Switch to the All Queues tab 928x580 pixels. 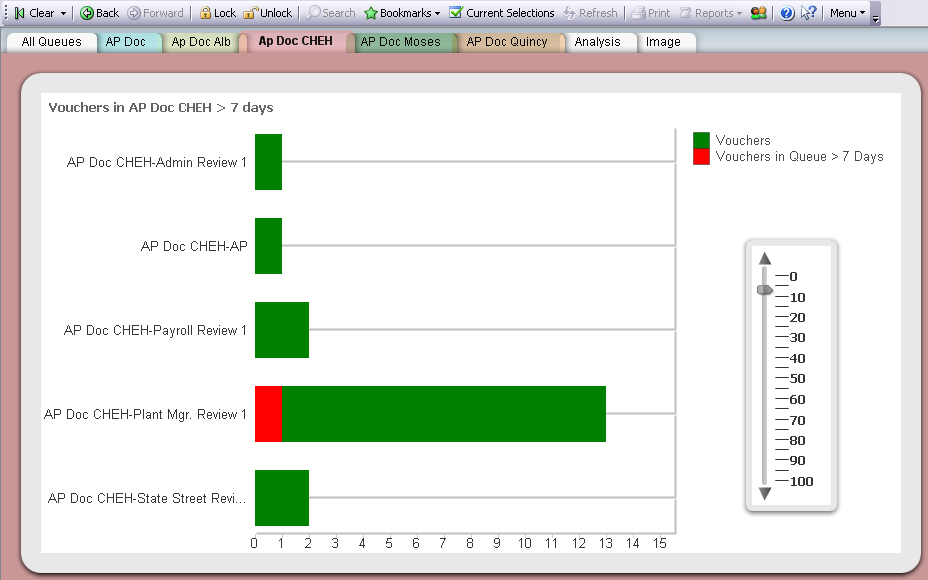[x=51, y=42]
